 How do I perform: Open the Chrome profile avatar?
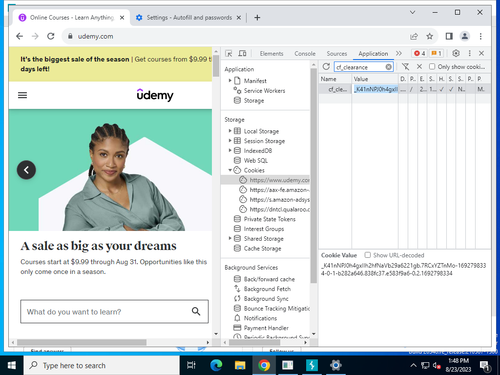(465, 36)
